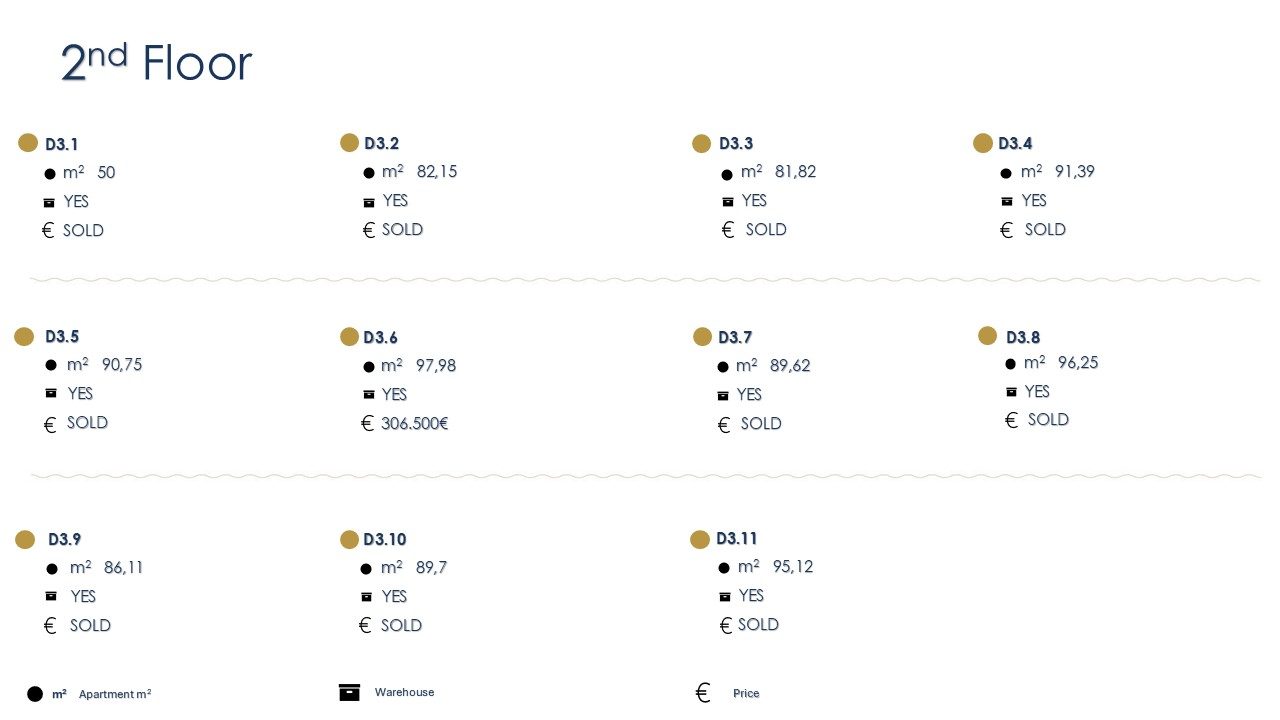Click the euro Price legend icon

[x=703, y=693]
